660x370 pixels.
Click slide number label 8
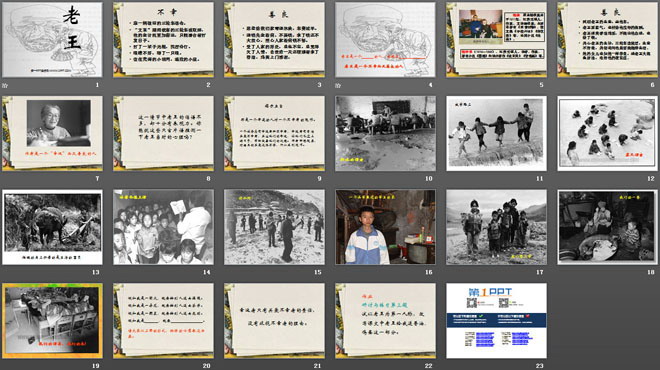pos(208,178)
